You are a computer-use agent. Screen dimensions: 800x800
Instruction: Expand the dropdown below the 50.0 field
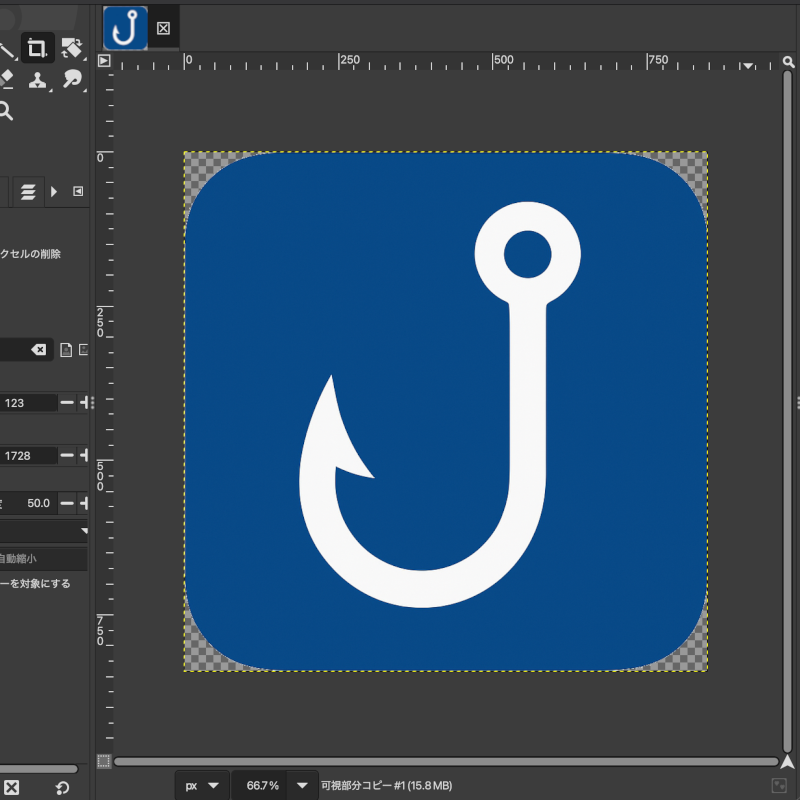coord(84,530)
